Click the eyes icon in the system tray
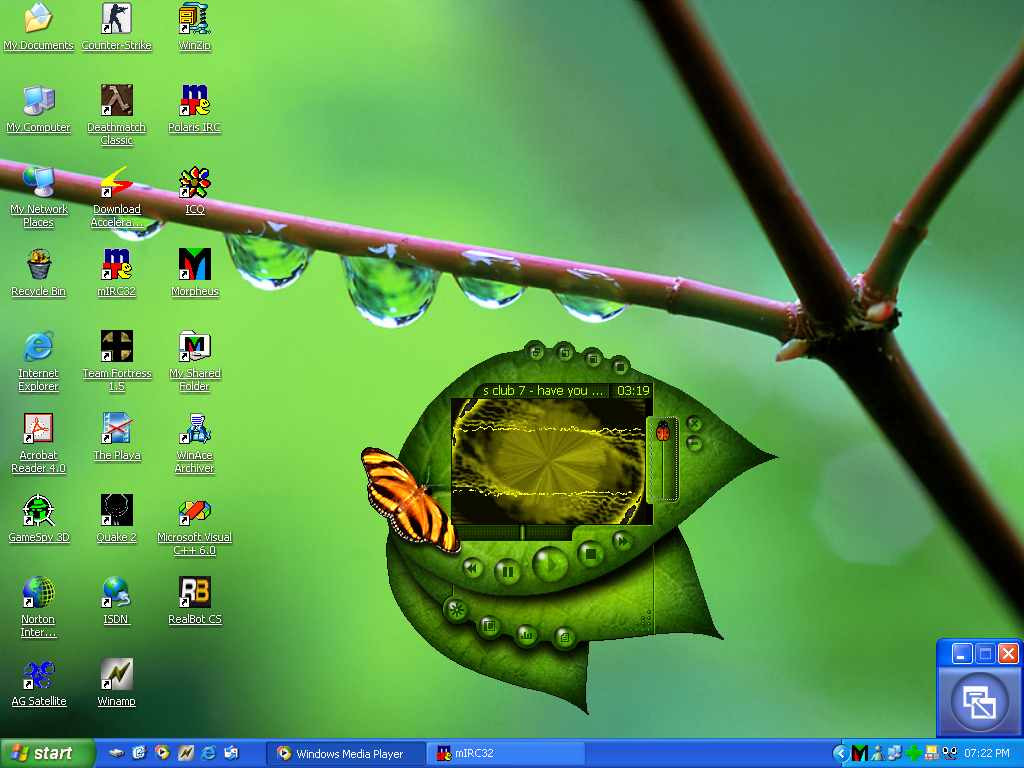The image size is (1024, 768). 950,754
